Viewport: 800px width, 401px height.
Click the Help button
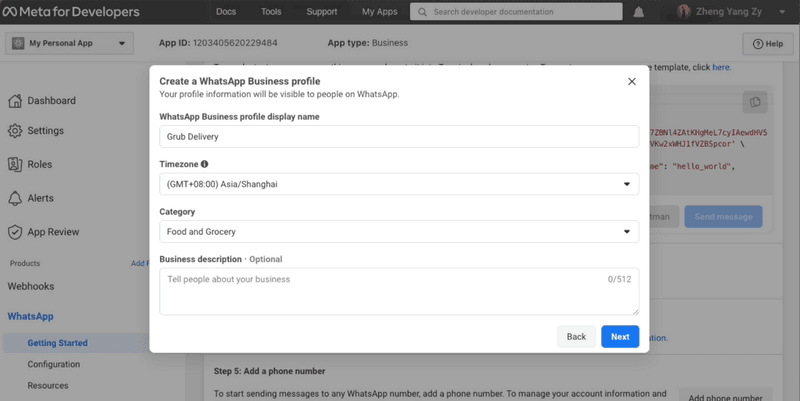coord(768,44)
